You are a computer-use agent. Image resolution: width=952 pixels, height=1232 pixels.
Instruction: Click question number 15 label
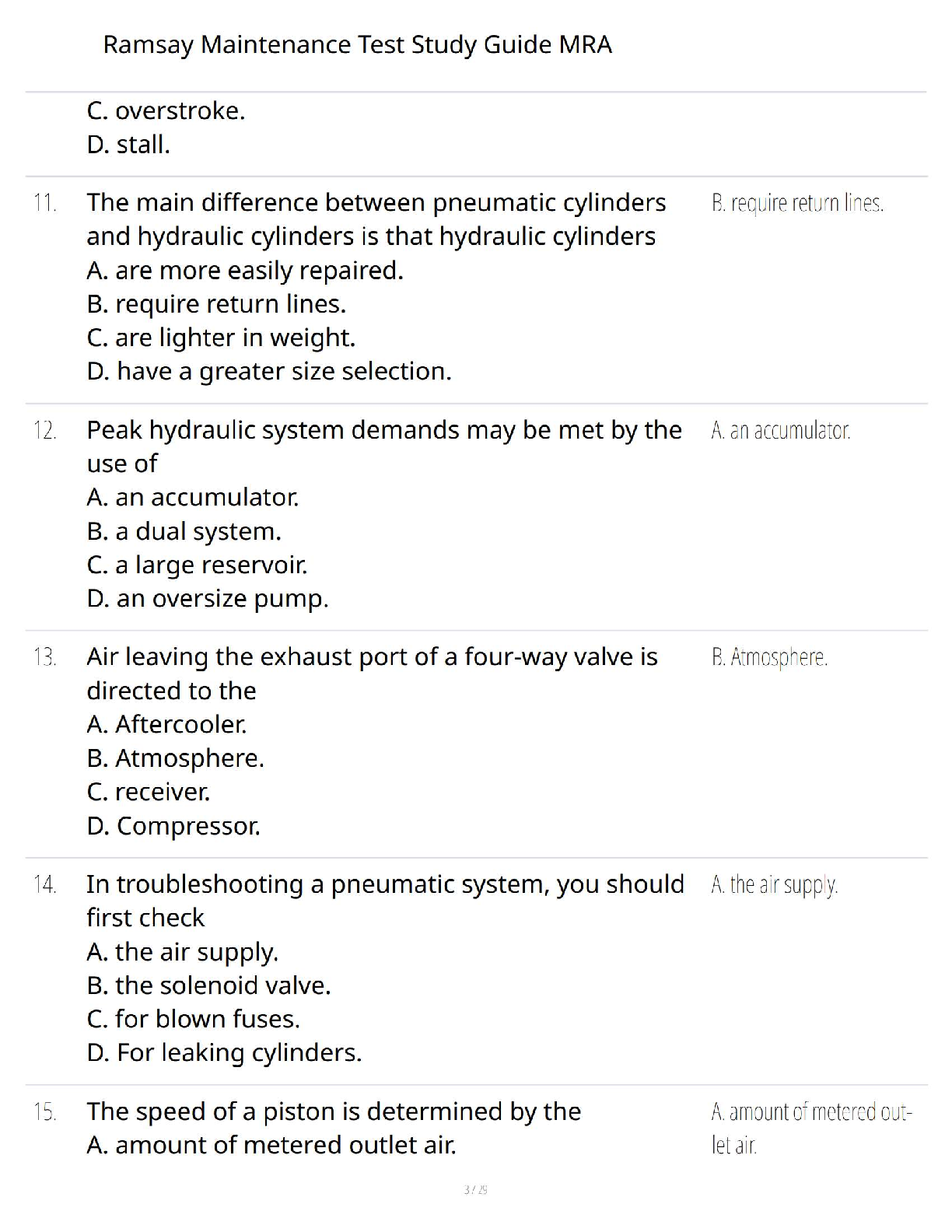click(x=45, y=1112)
